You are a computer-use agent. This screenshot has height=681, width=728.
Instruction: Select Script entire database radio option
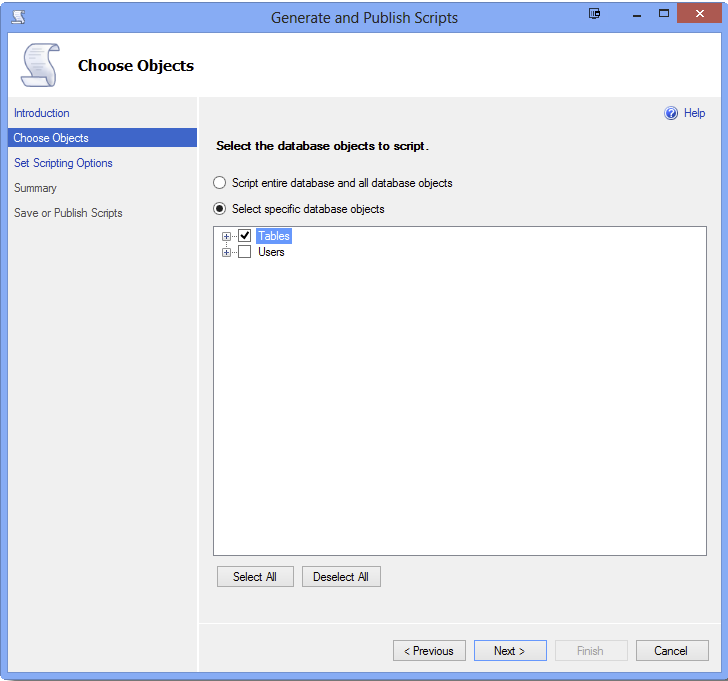tap(220, 183)
